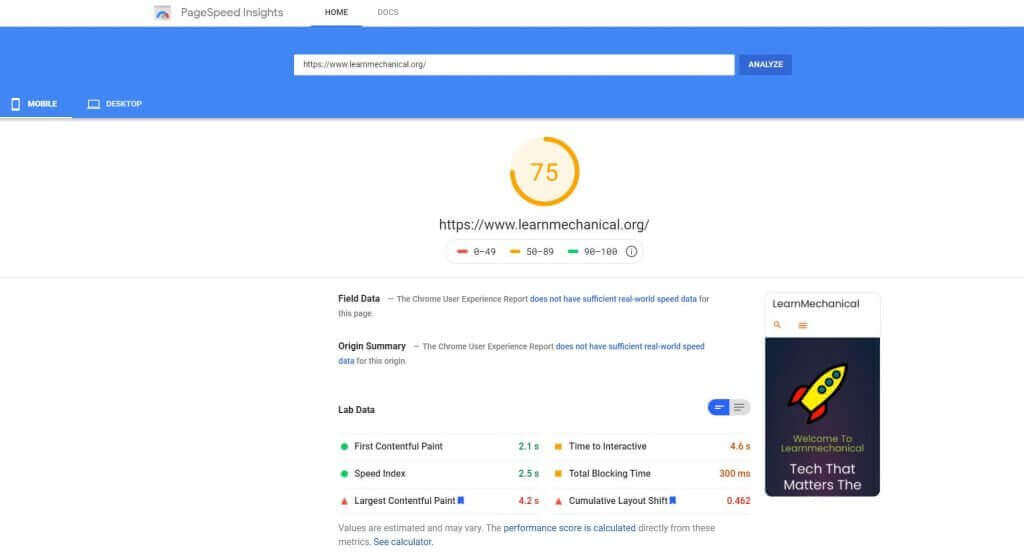Select the compact Lab Data view toggle
The width and height of the screenshot is (1024, 559).
(718, 407)
